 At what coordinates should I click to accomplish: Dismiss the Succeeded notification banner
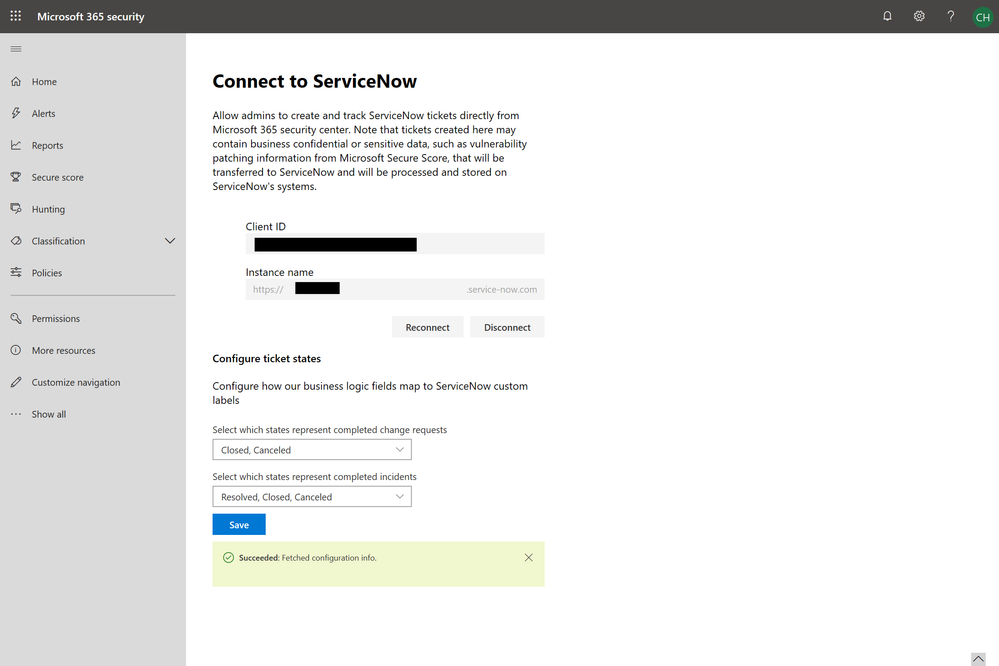[x=529, y=558]
